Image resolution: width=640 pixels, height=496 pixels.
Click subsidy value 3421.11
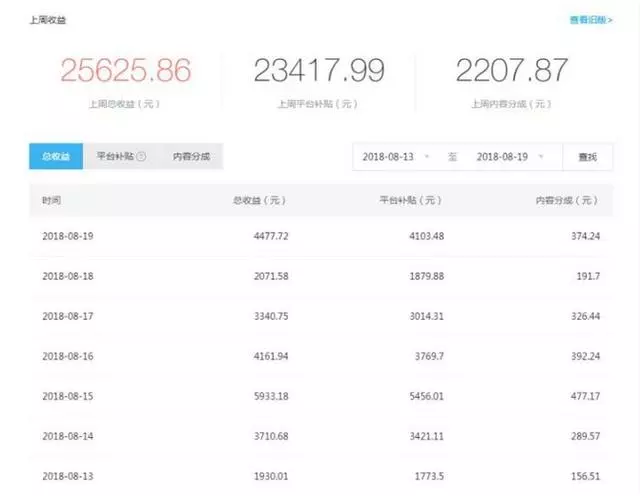[x=427, y=436]
